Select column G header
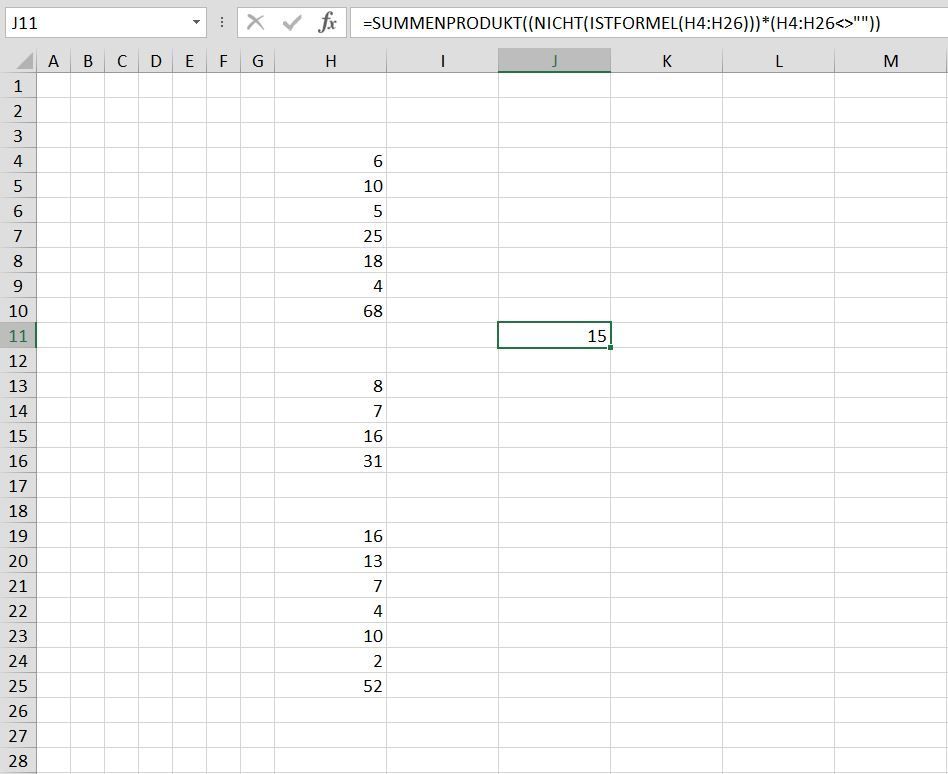Viewport: 948px width, 774px height. (x=258, y=61)
